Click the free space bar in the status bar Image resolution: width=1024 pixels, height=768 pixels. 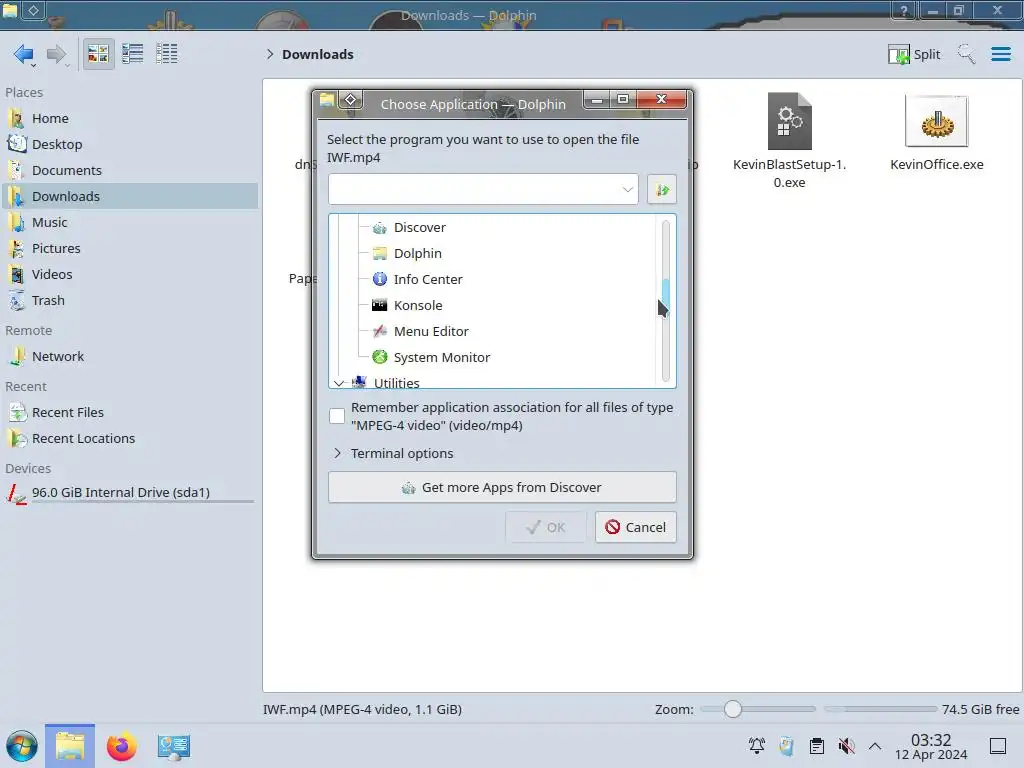(x=880, y=709)
